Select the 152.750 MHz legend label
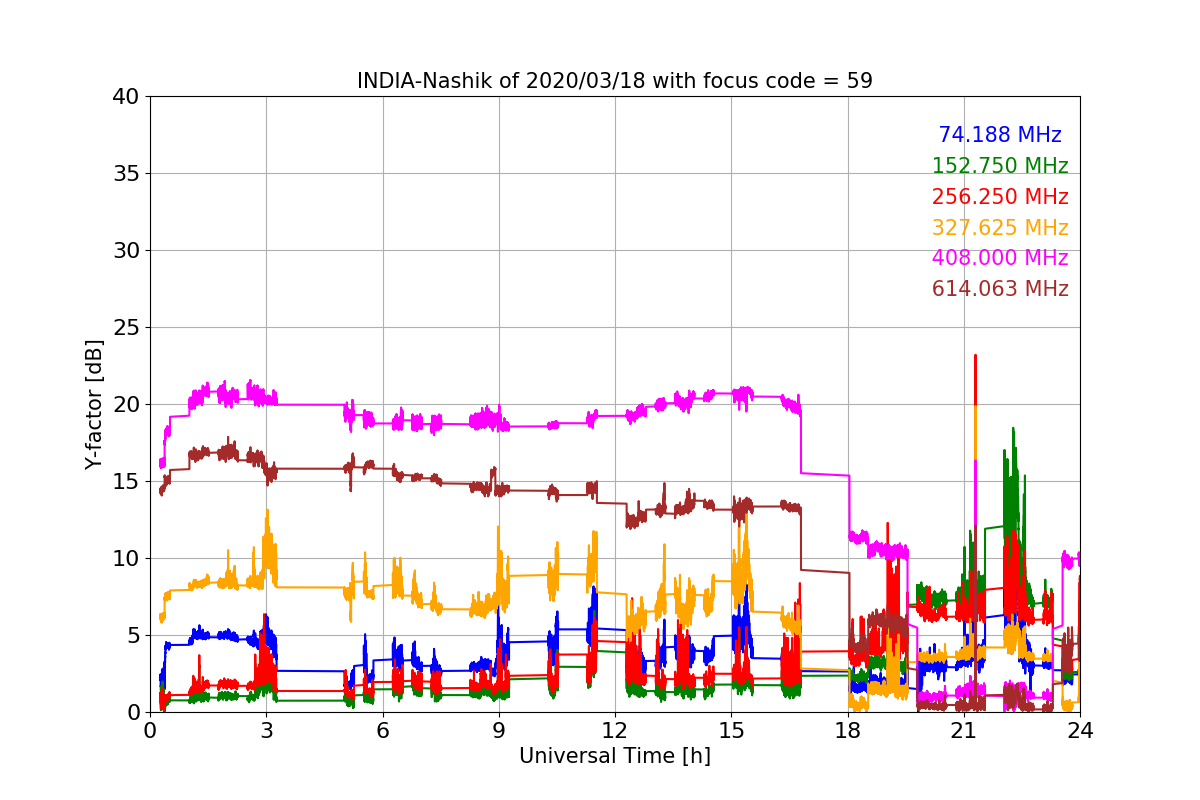The height and width of the screenshot is (800, 1200). (1000, 166)
